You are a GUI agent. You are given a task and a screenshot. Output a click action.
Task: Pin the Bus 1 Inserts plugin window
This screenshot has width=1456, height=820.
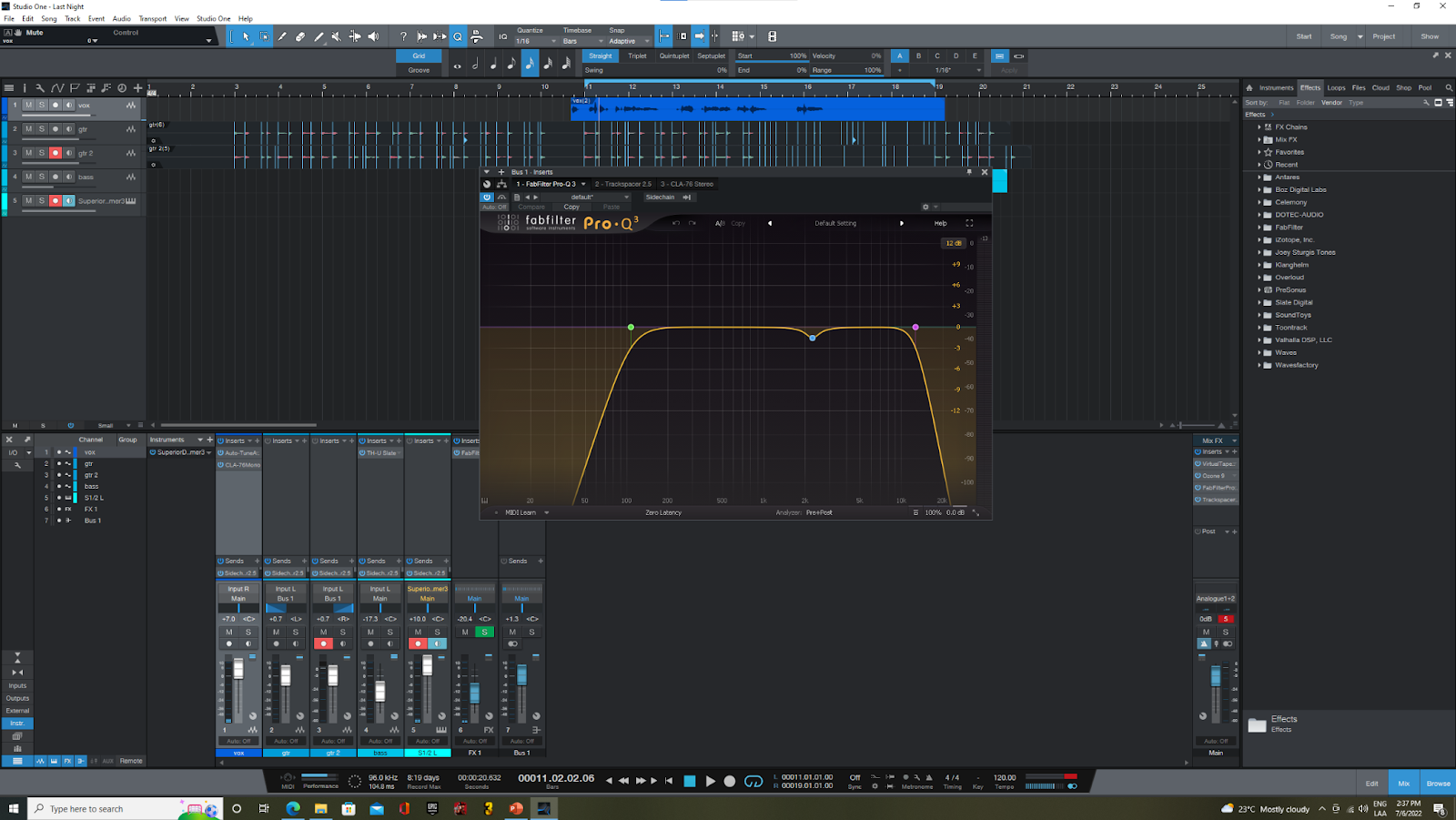coord(969,171)
